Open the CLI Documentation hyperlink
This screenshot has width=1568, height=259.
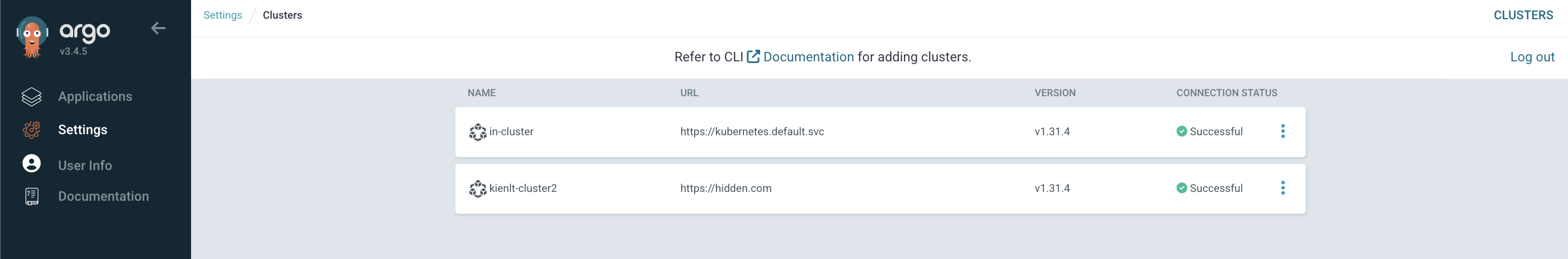808,57
